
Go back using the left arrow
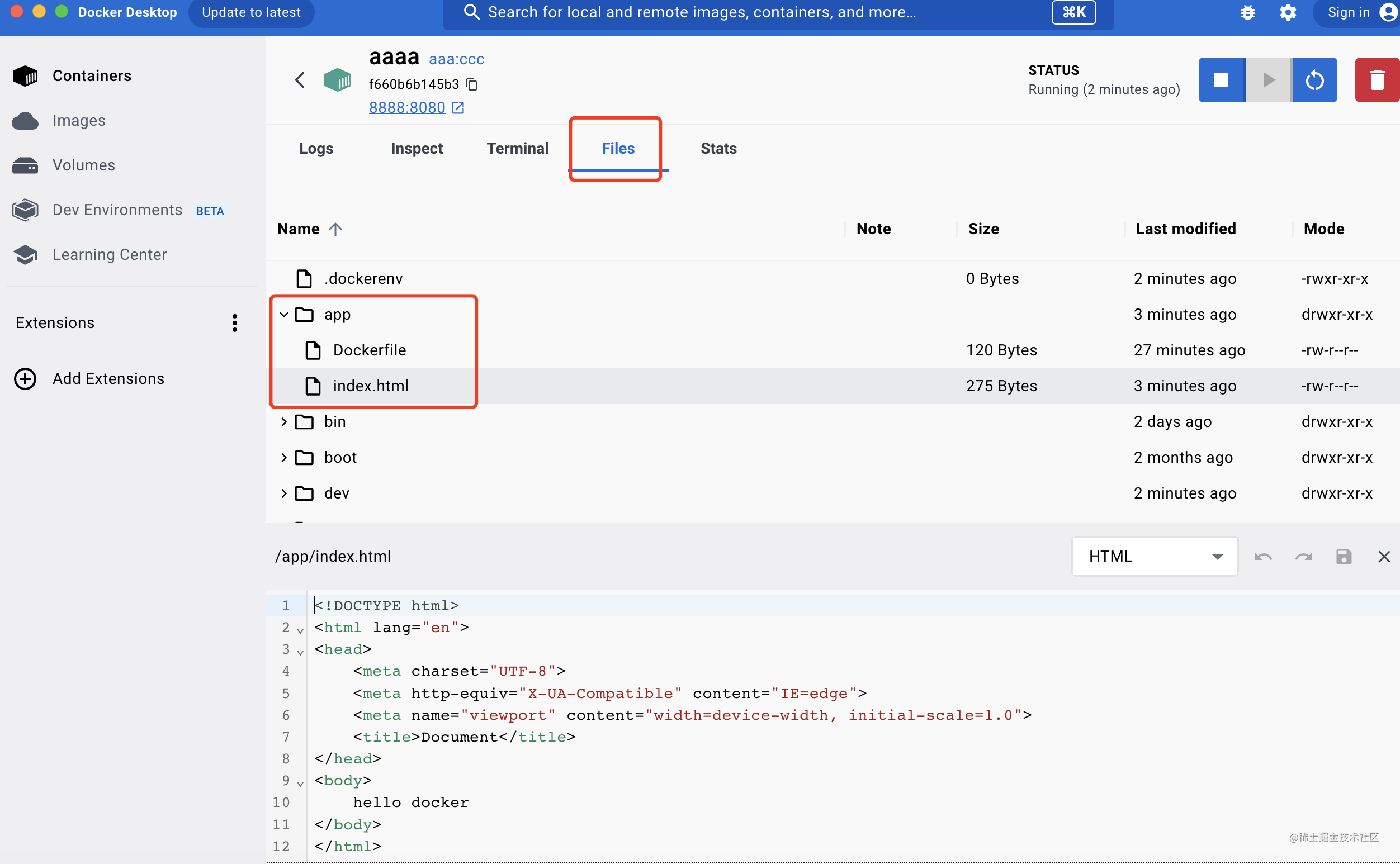pos(300,80)
